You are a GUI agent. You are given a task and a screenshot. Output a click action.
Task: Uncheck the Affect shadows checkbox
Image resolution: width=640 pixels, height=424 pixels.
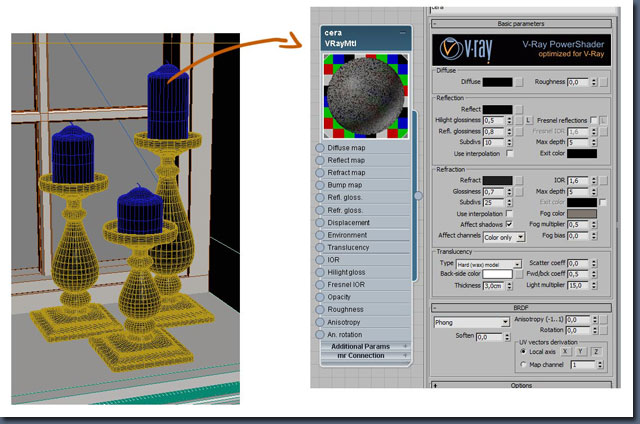click(x=509, y=224)
